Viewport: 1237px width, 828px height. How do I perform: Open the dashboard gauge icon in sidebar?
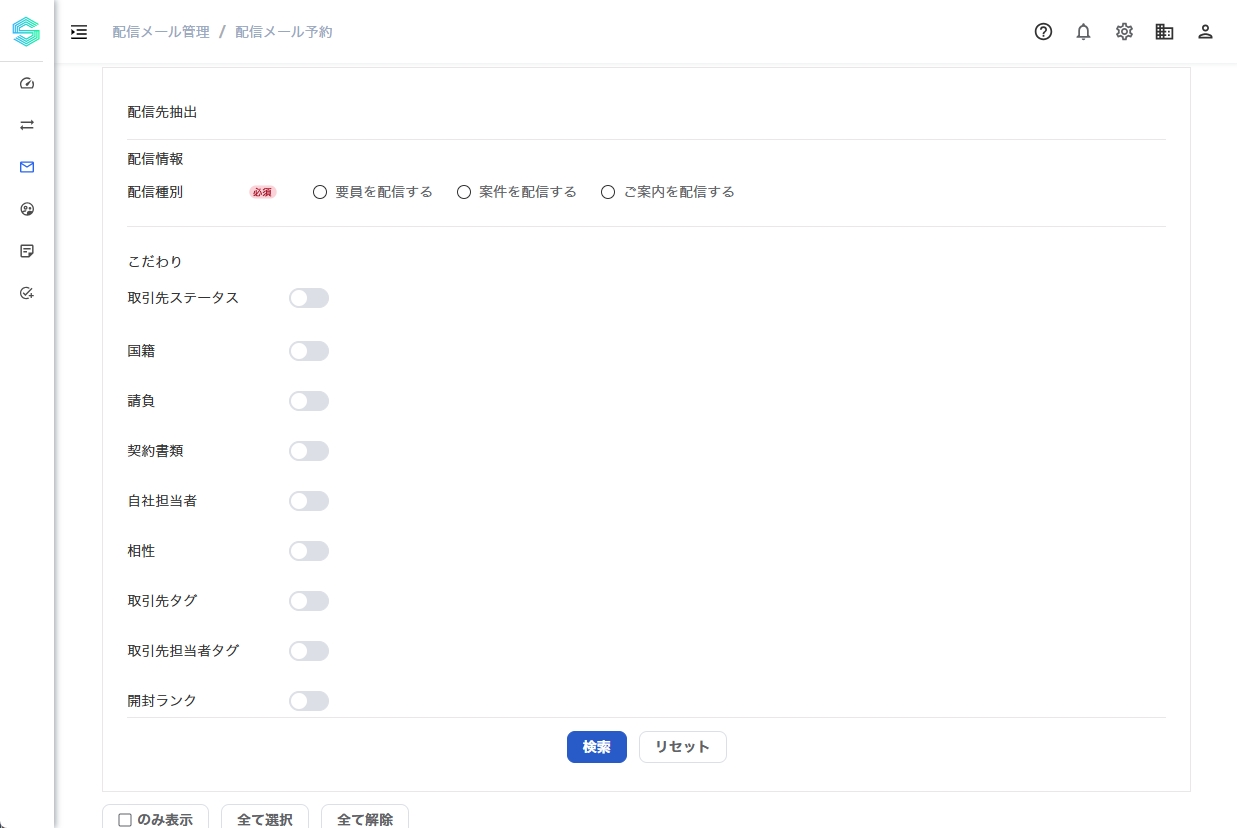tap(27, 83)
